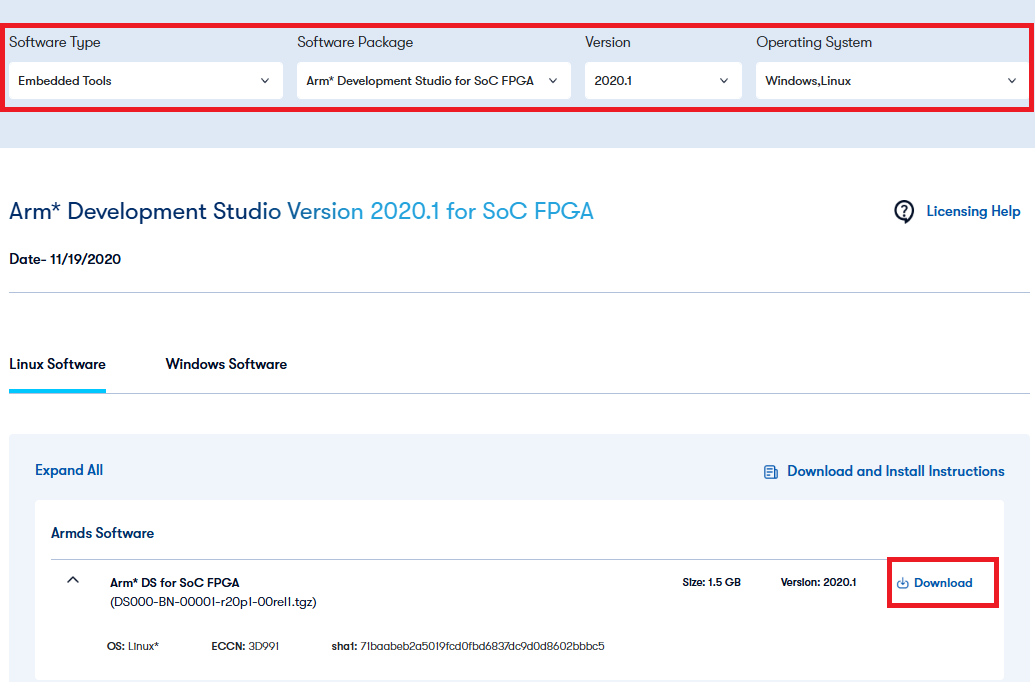This screenshot has height=682, width=1035.
Task: Click the chevron arrow in Version box
Action: pyautogui.click(x=724, y=81)
